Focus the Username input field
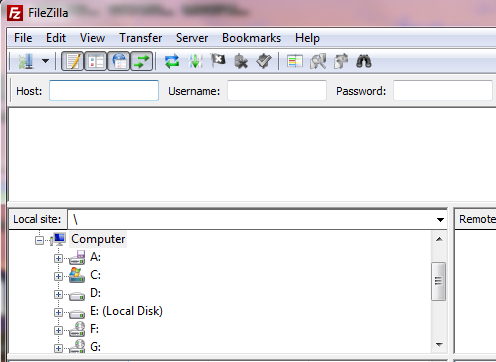The image size is (496, 362). point(277,90)
